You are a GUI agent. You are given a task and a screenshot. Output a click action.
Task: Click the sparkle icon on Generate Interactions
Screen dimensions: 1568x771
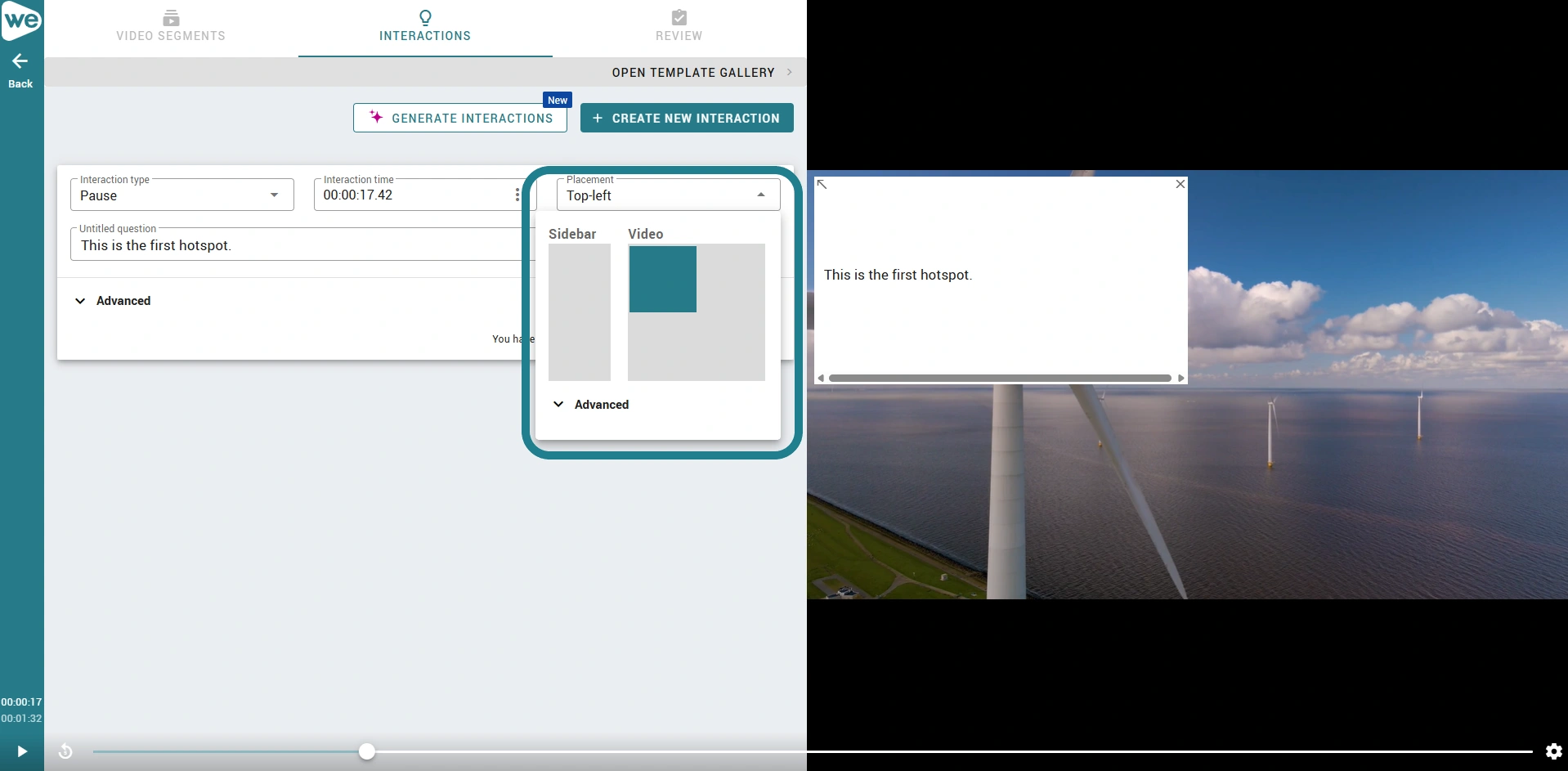[x=376, y=117]
